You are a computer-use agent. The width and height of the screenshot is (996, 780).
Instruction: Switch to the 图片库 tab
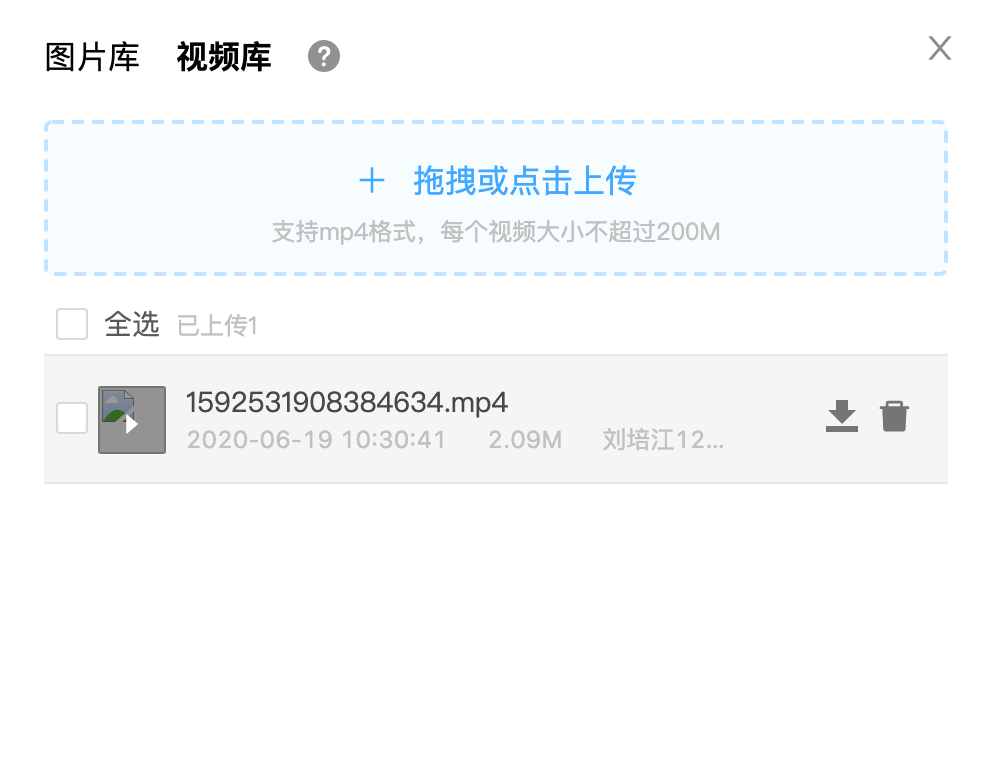click(x=92, y=57)
